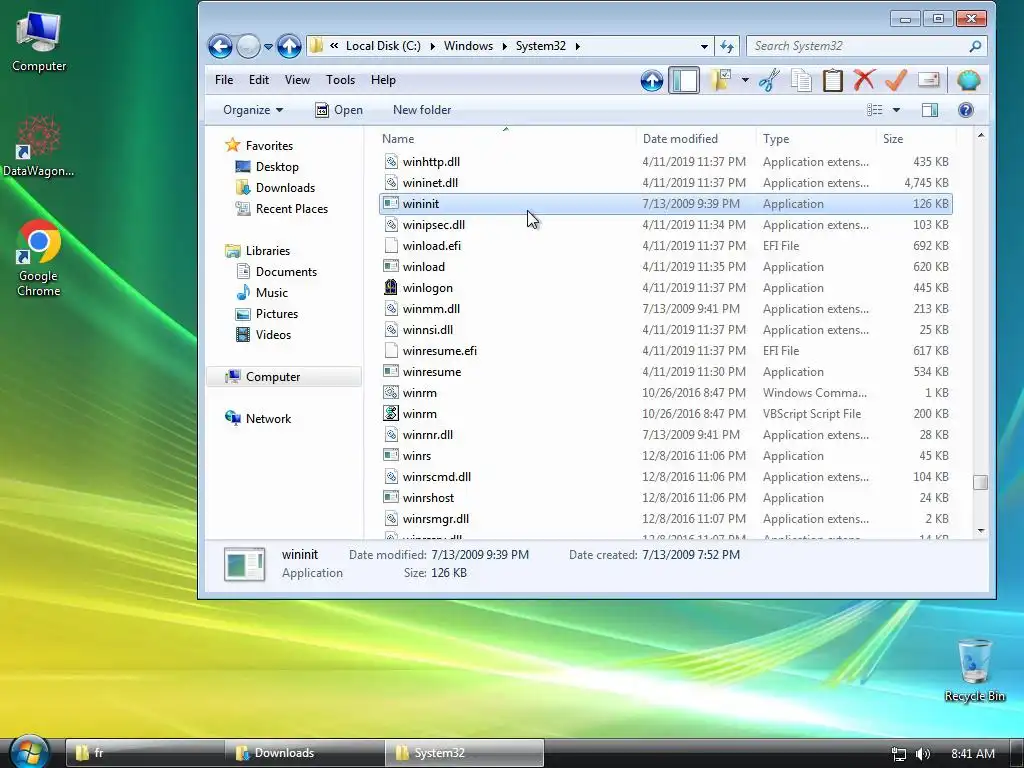This screenshot has width=1024, height=768.
Task: Sort by Type column header
Action: [x=816, y=138]
